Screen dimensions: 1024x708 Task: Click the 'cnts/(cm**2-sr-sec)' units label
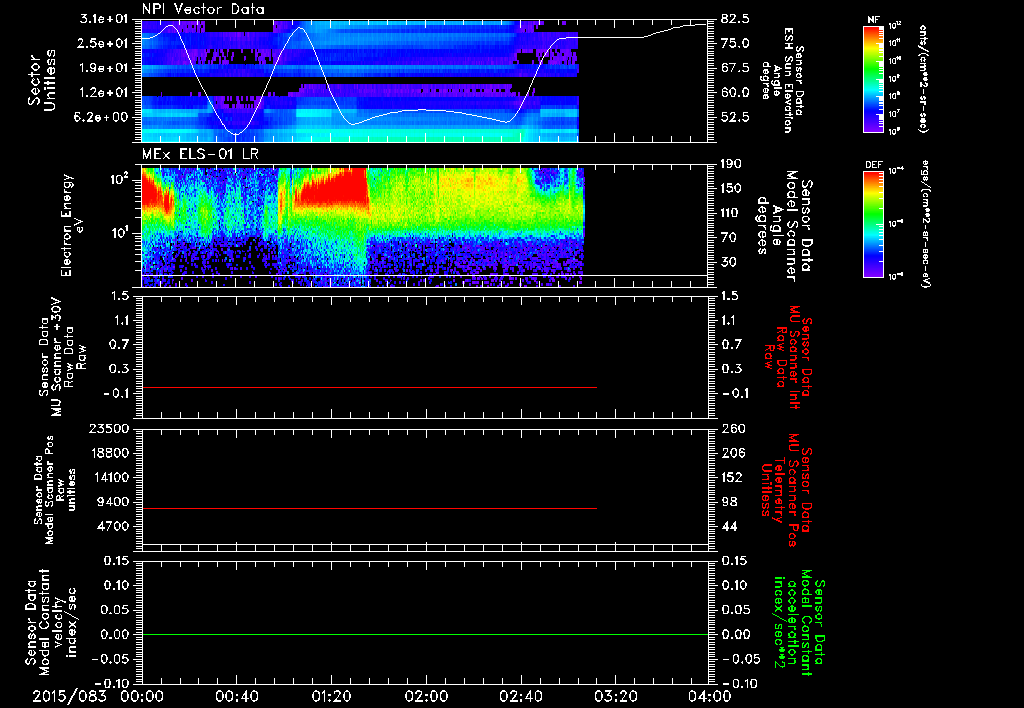click(923, 79)
